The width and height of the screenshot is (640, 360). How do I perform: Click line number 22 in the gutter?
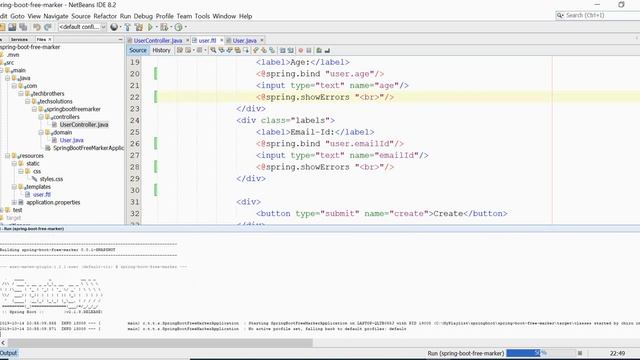pyautogui.click(x=135, y=97)
